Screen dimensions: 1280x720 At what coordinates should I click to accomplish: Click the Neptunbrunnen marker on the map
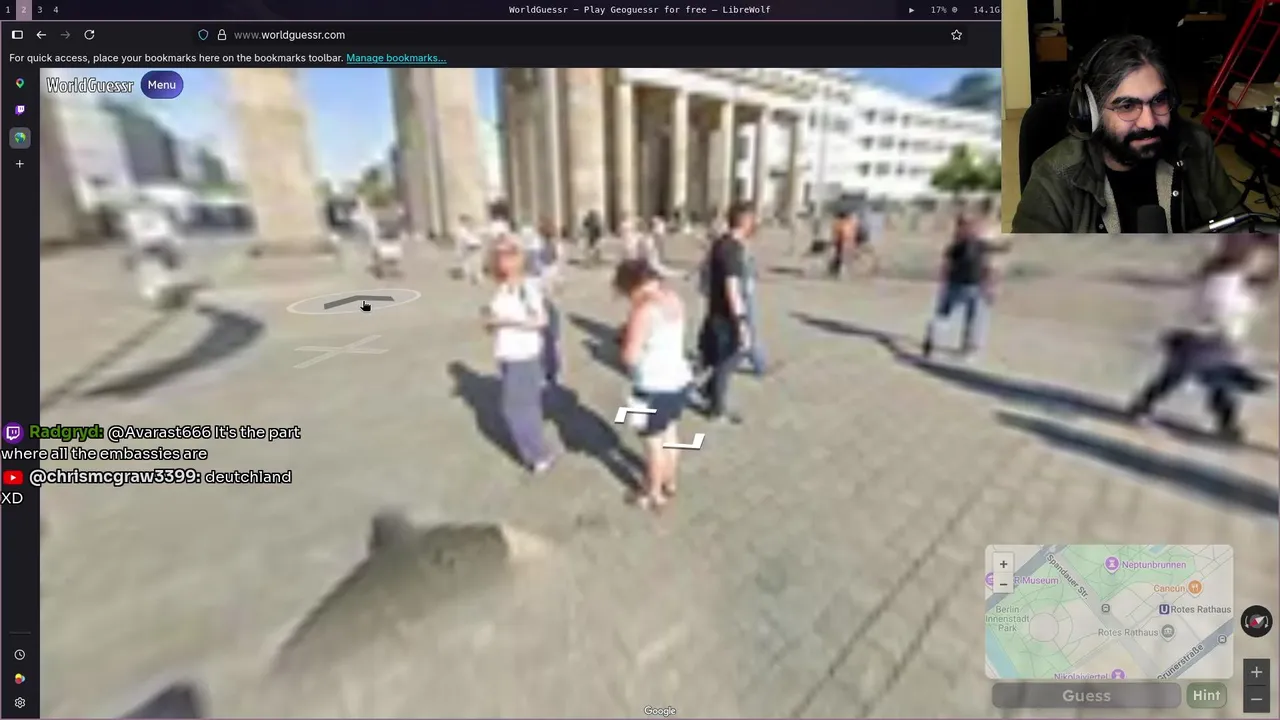[x=1111, y=565]
